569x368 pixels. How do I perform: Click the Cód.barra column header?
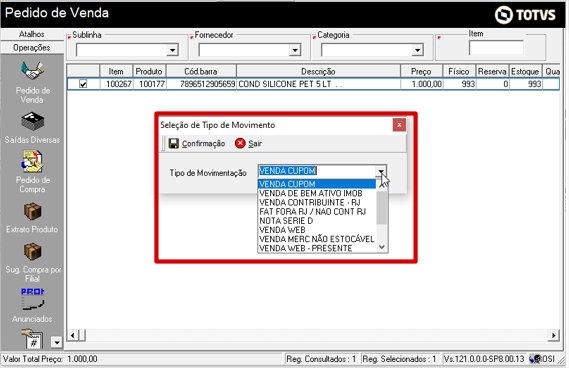201,71
